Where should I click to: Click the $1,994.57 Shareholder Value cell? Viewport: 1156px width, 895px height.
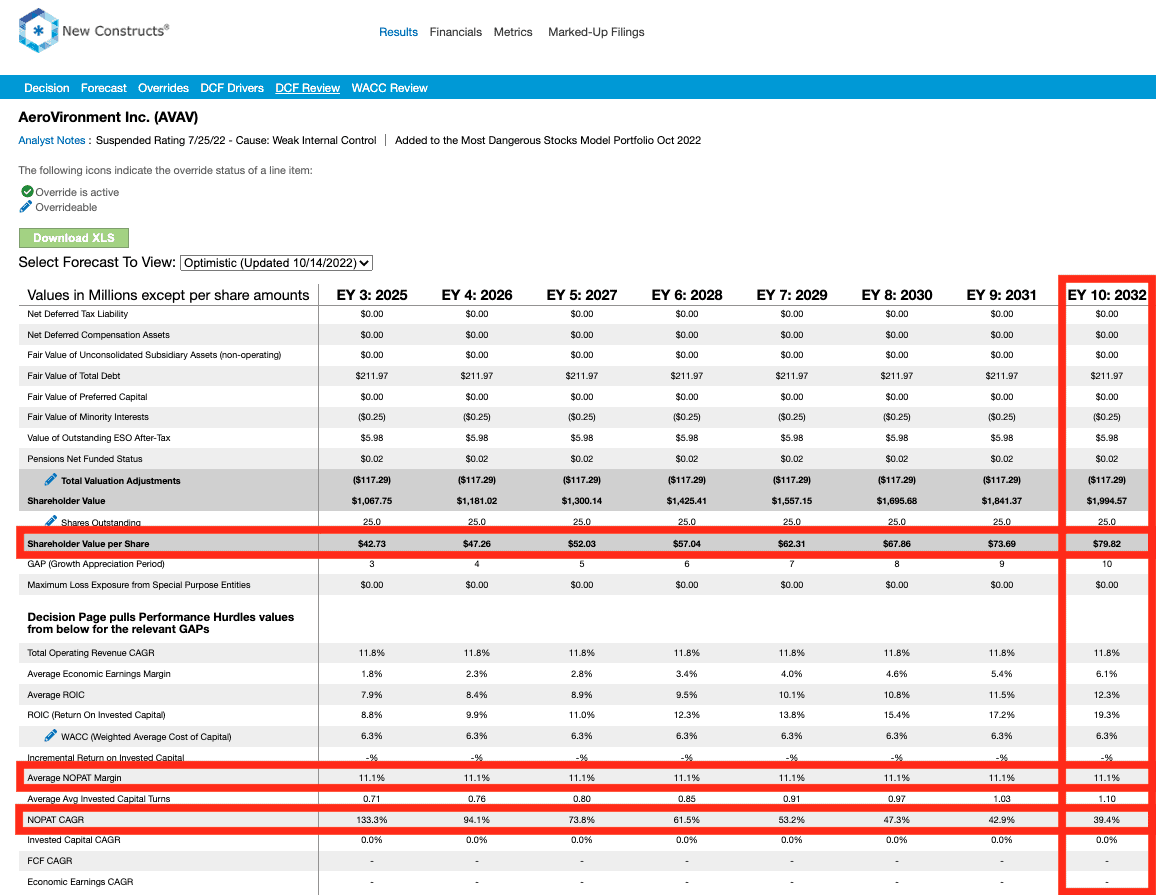click(1107, 501)
